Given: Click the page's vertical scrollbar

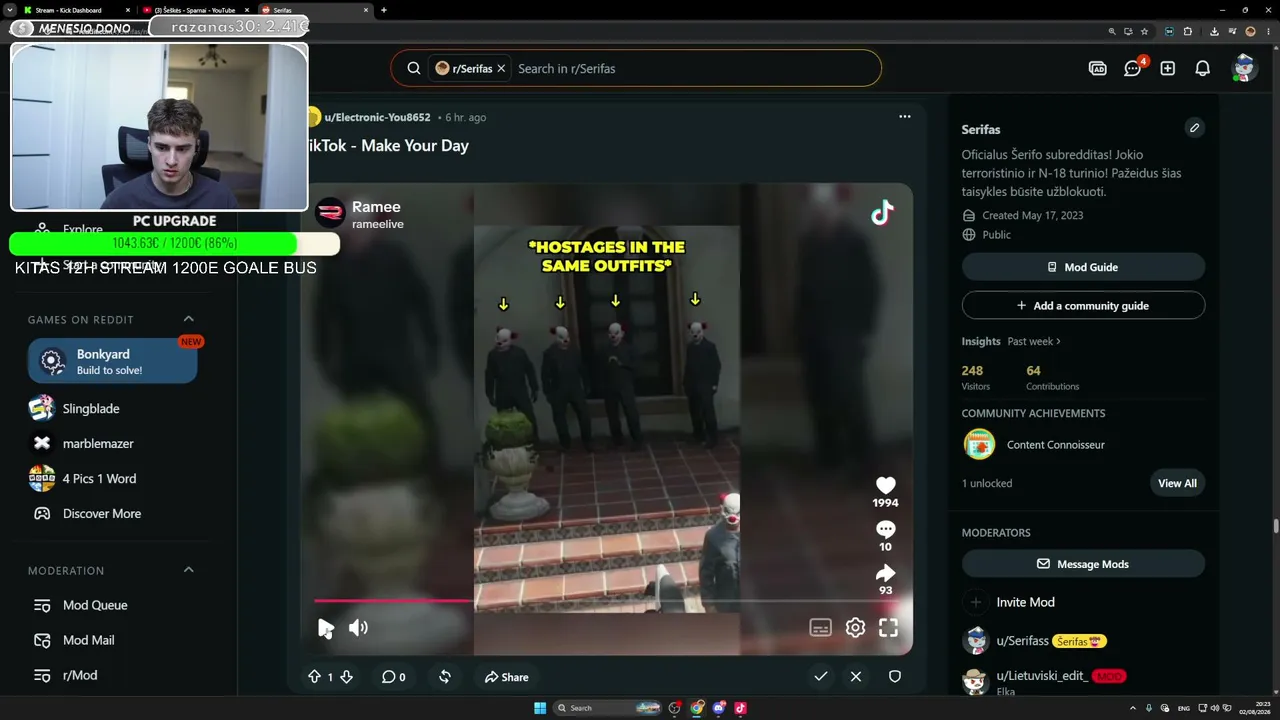Looking at the screenshot, I should (1275, 525).
